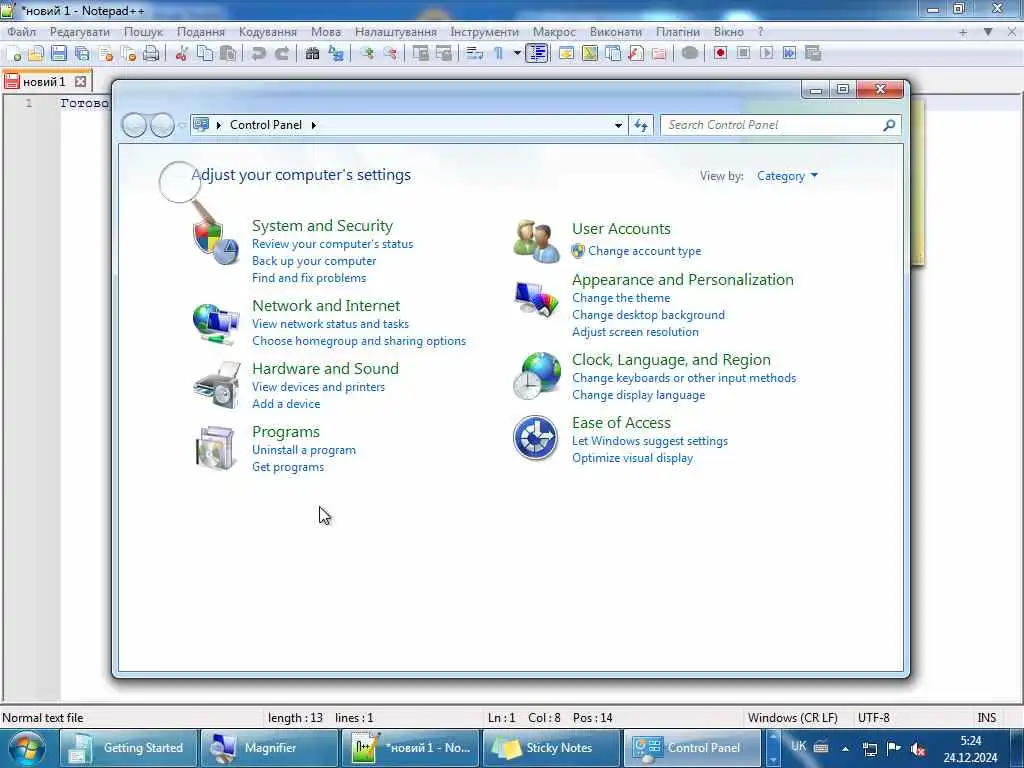Click 'Change desktop background' link
This screenshot has width=1024, height=768.
click(x=648, y=315)
